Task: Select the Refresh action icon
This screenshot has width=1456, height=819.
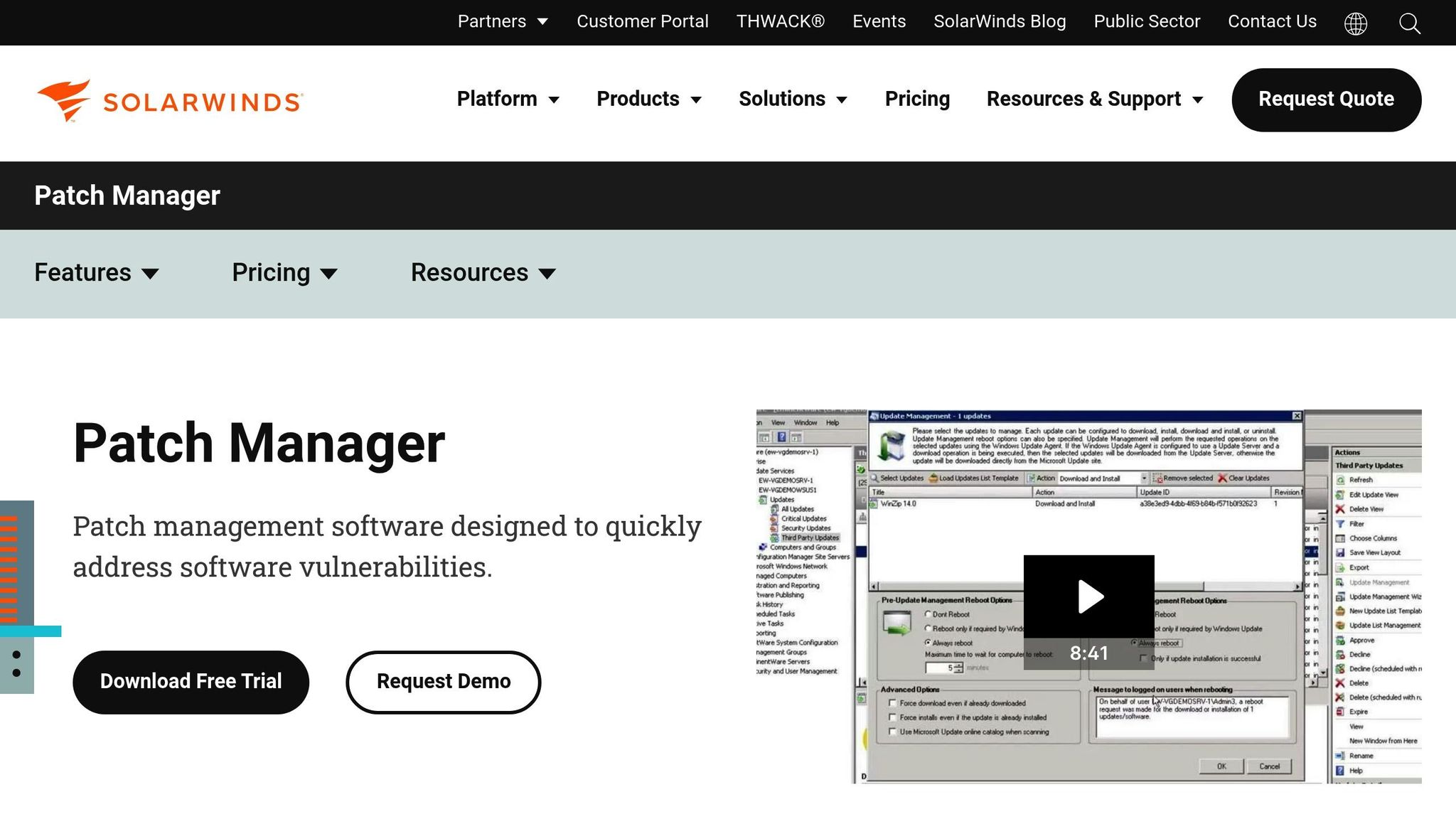Action: click(1339, 481)
